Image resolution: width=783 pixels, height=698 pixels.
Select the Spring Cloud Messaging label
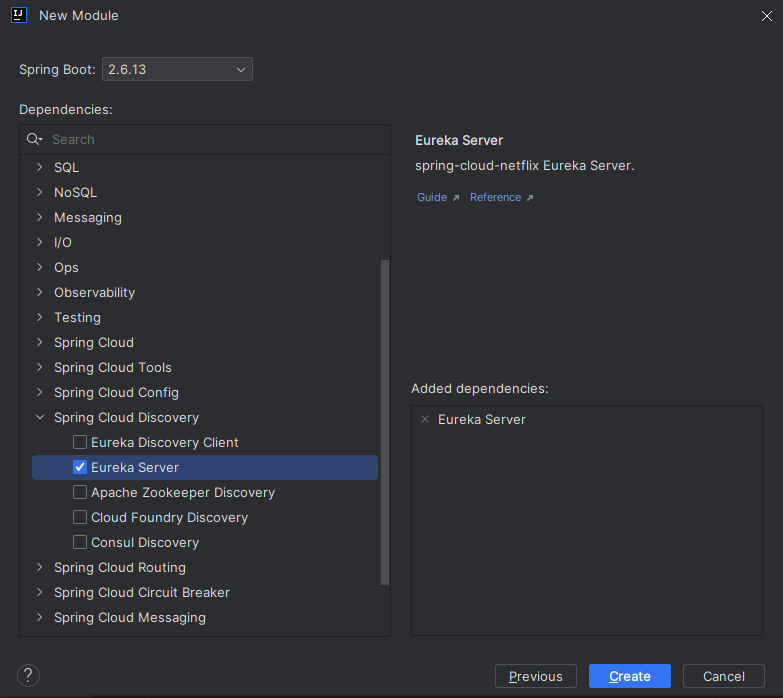pyautogui.click(x=130, y=617)
